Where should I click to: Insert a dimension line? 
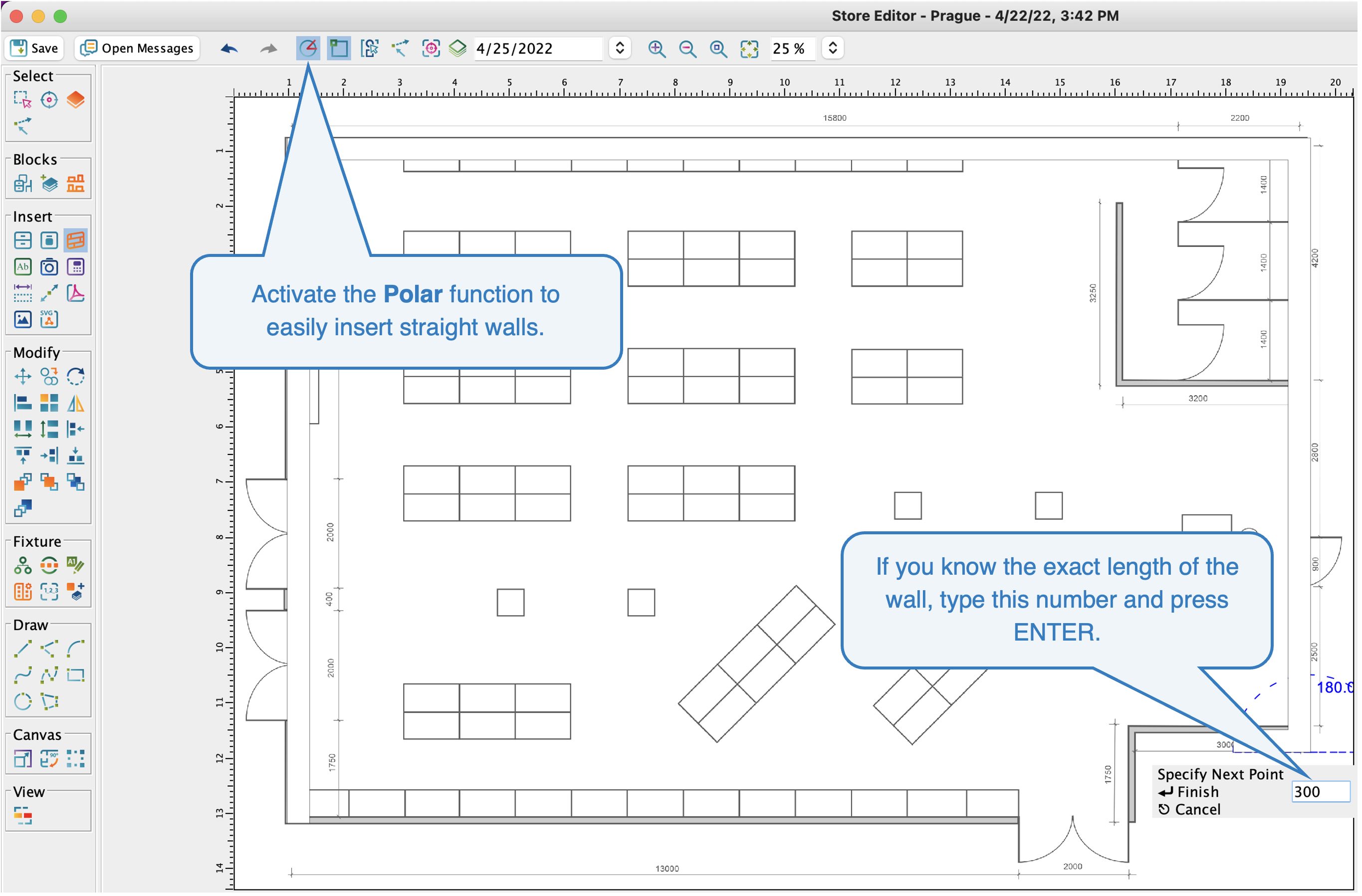tap(22, 293)
